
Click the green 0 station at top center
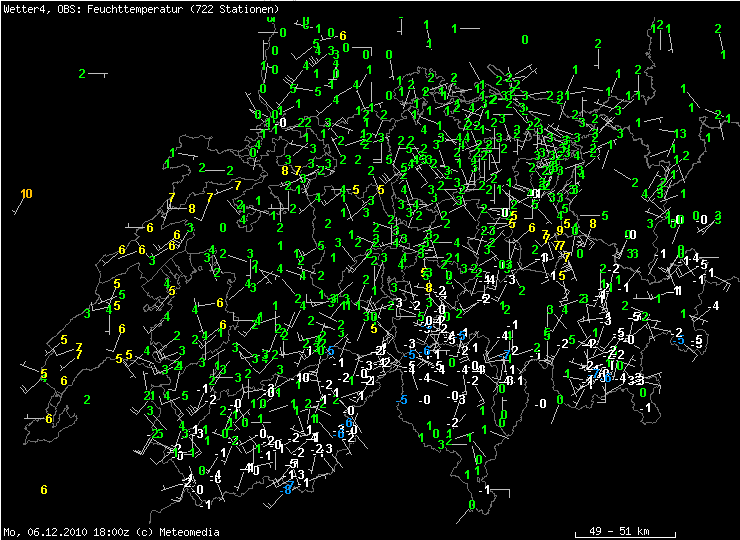(x=524, y=39)
